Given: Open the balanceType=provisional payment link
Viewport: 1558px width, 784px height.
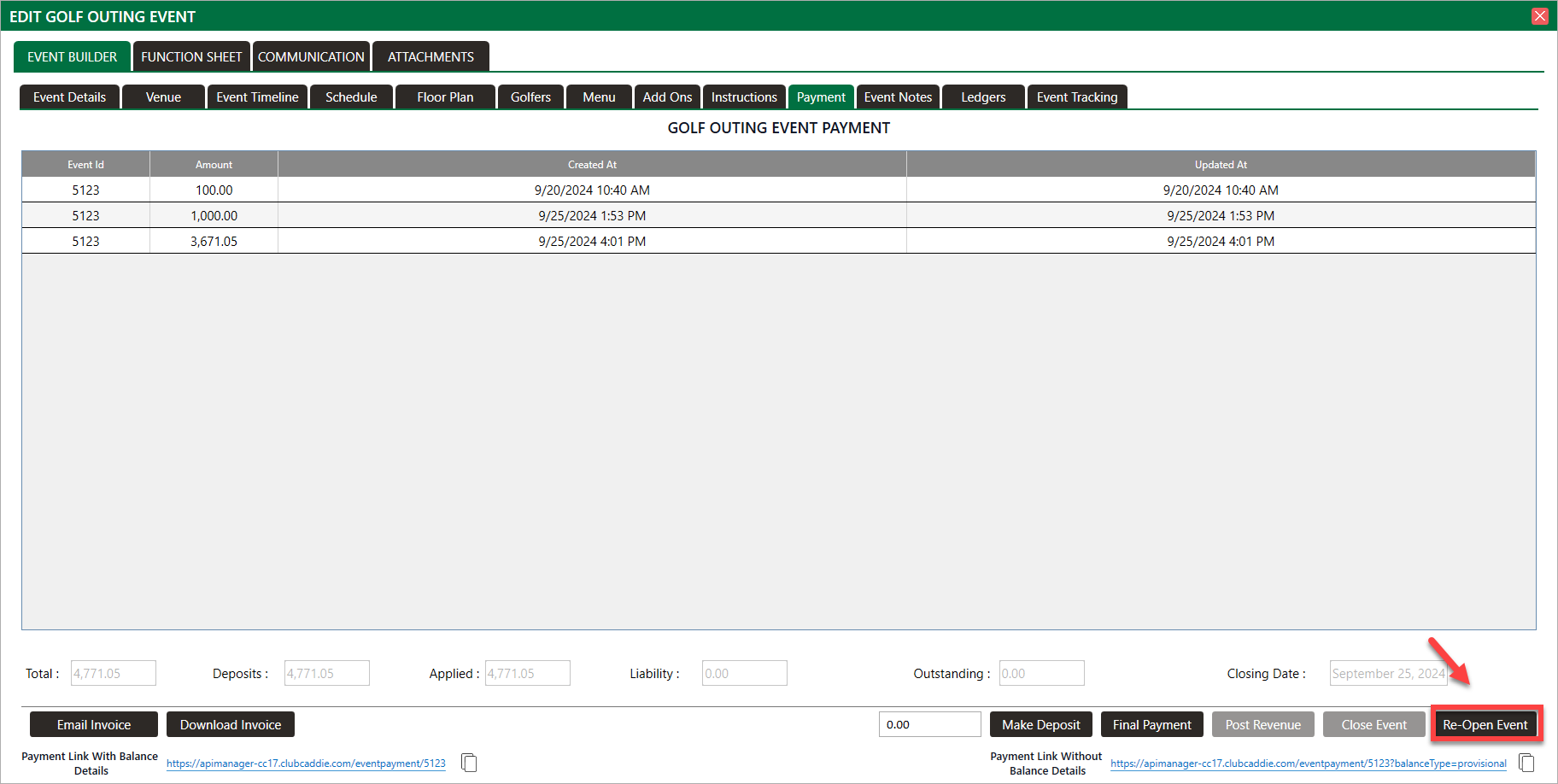Looking at the screenshot, I should [x=1309, y=764].
